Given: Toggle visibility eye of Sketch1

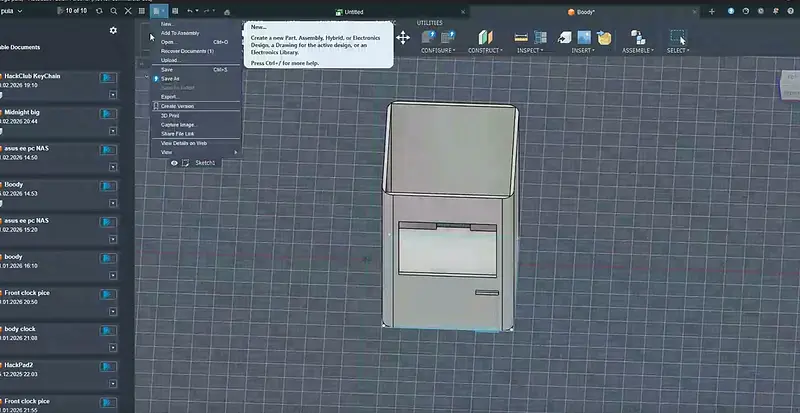Looking at the screenshot, I should coord(174,162).
